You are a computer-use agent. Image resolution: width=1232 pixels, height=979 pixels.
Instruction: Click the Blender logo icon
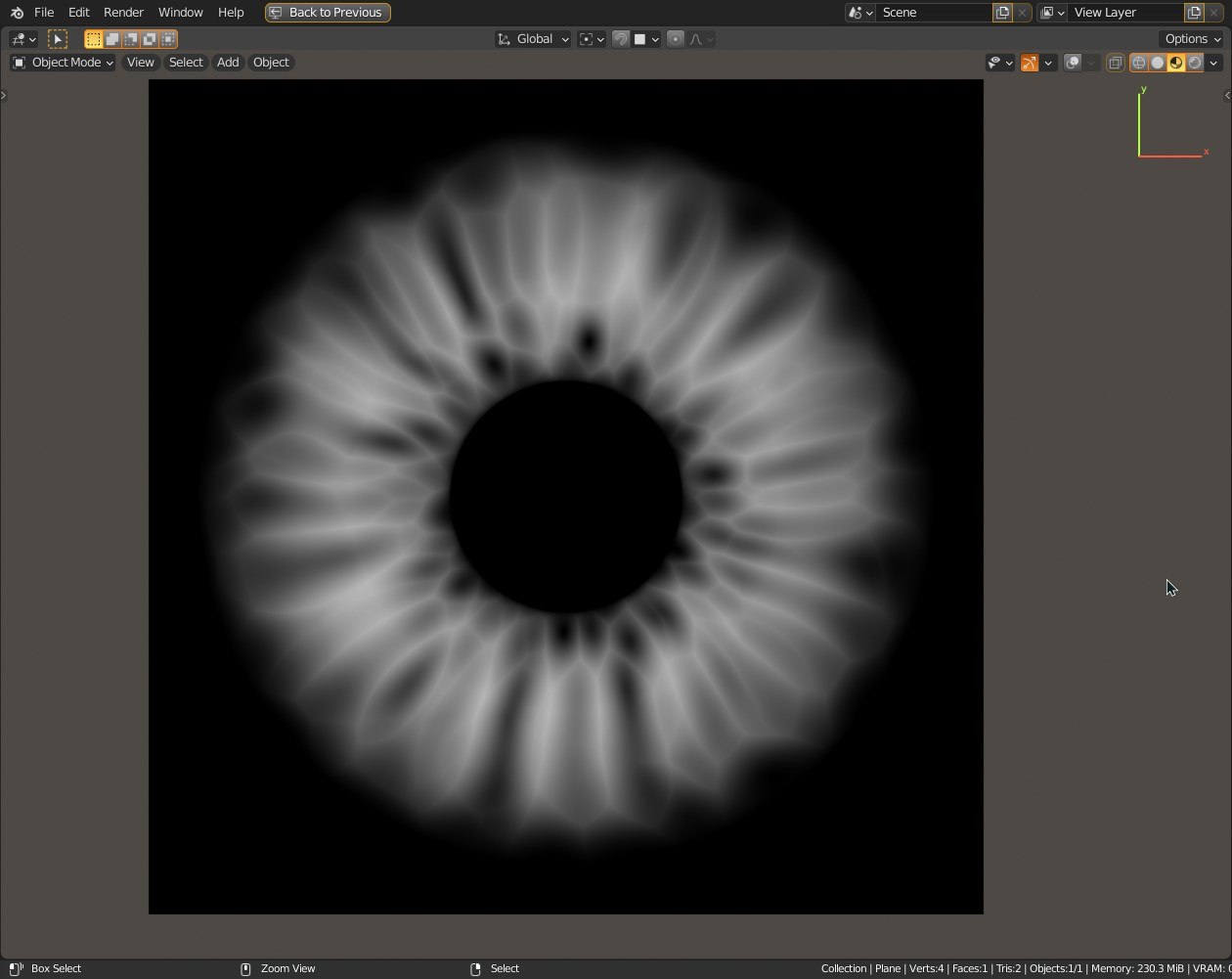click(17, 13)
